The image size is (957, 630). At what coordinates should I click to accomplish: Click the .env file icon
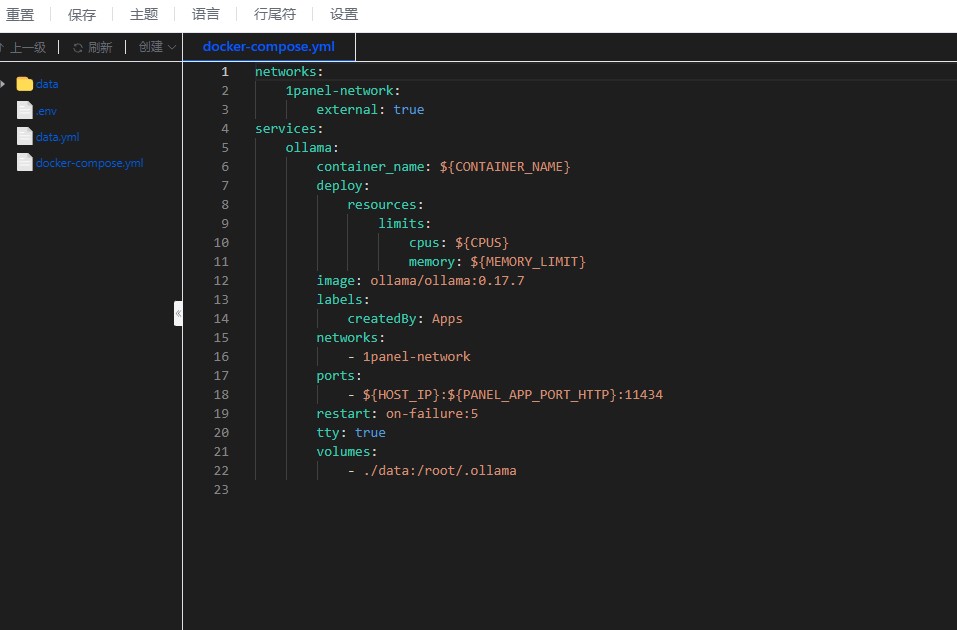click(x=25, y=110)
